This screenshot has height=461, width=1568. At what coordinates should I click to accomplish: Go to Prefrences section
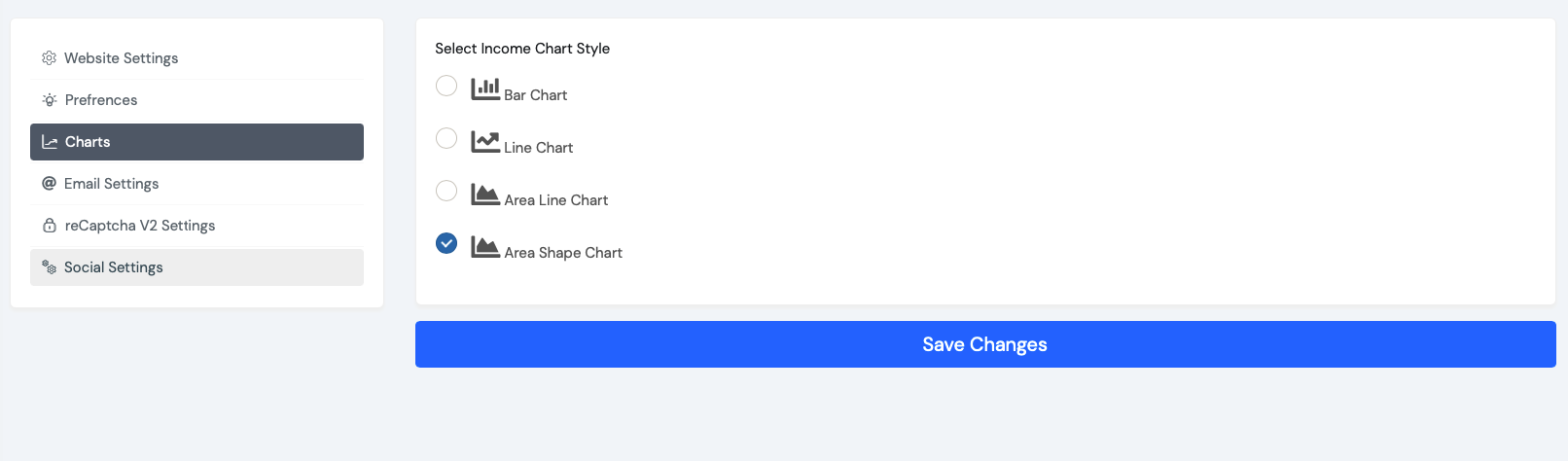click(x=196, y=100)
